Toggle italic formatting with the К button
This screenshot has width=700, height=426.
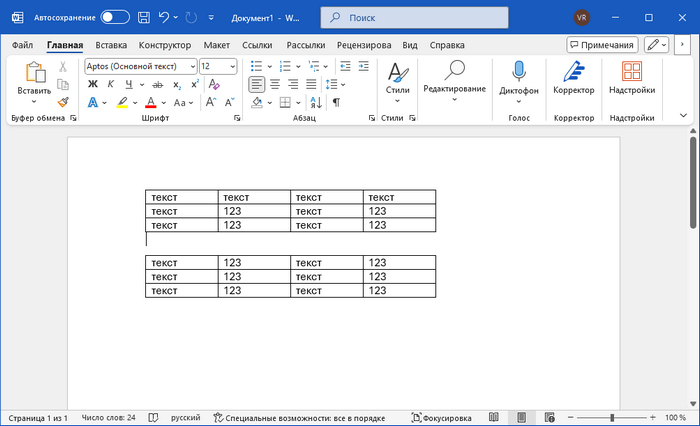click(112, 84)
